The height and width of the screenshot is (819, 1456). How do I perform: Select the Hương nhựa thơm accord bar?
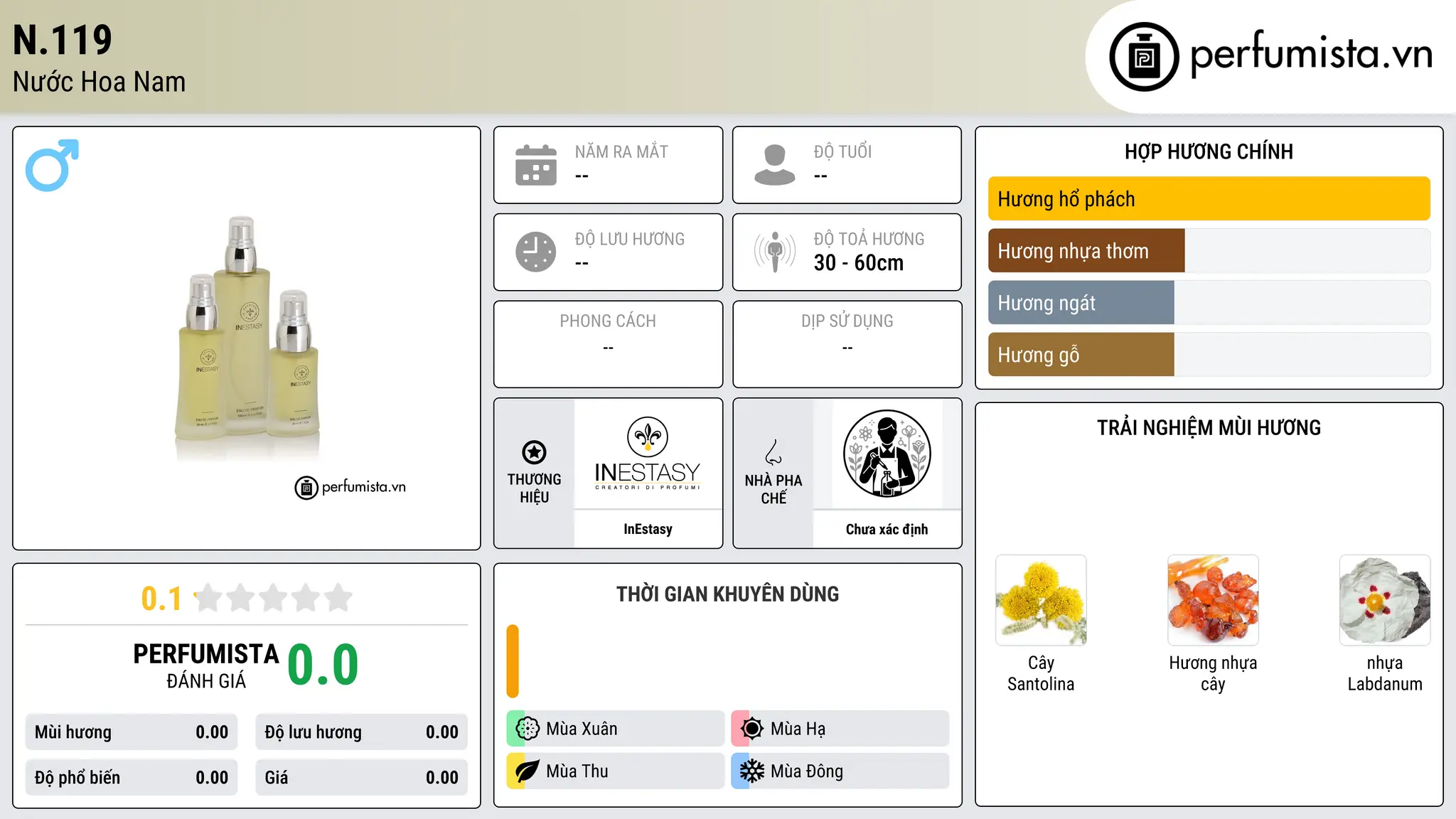tap(1209, 251)
